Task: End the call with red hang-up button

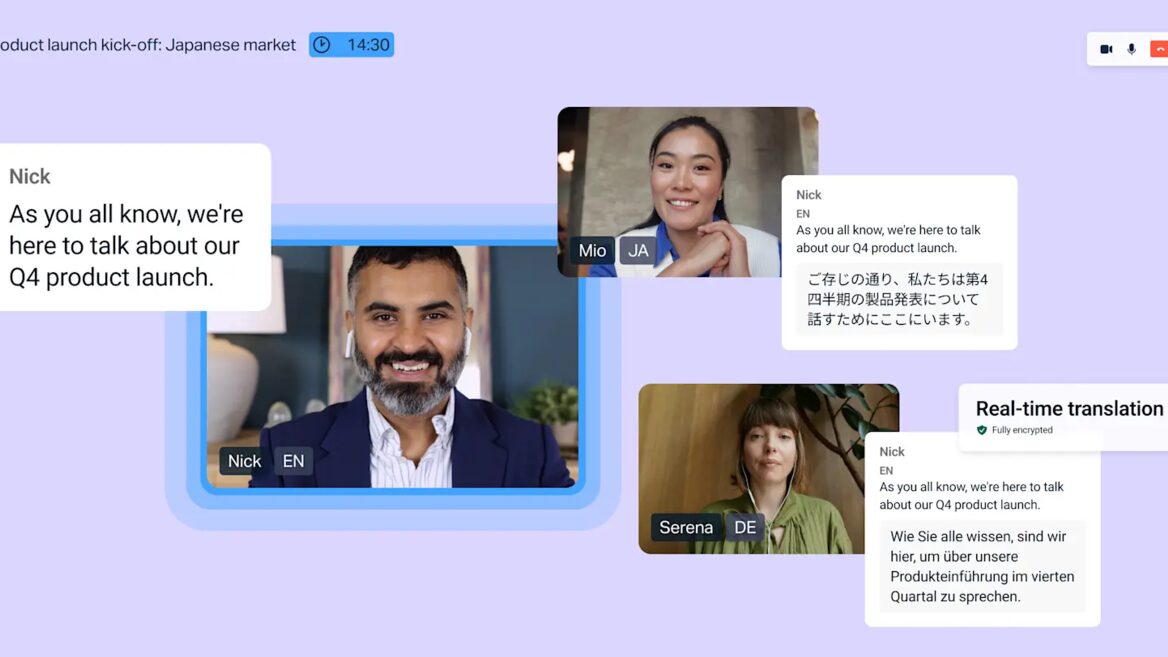Action: point(1159,49)
